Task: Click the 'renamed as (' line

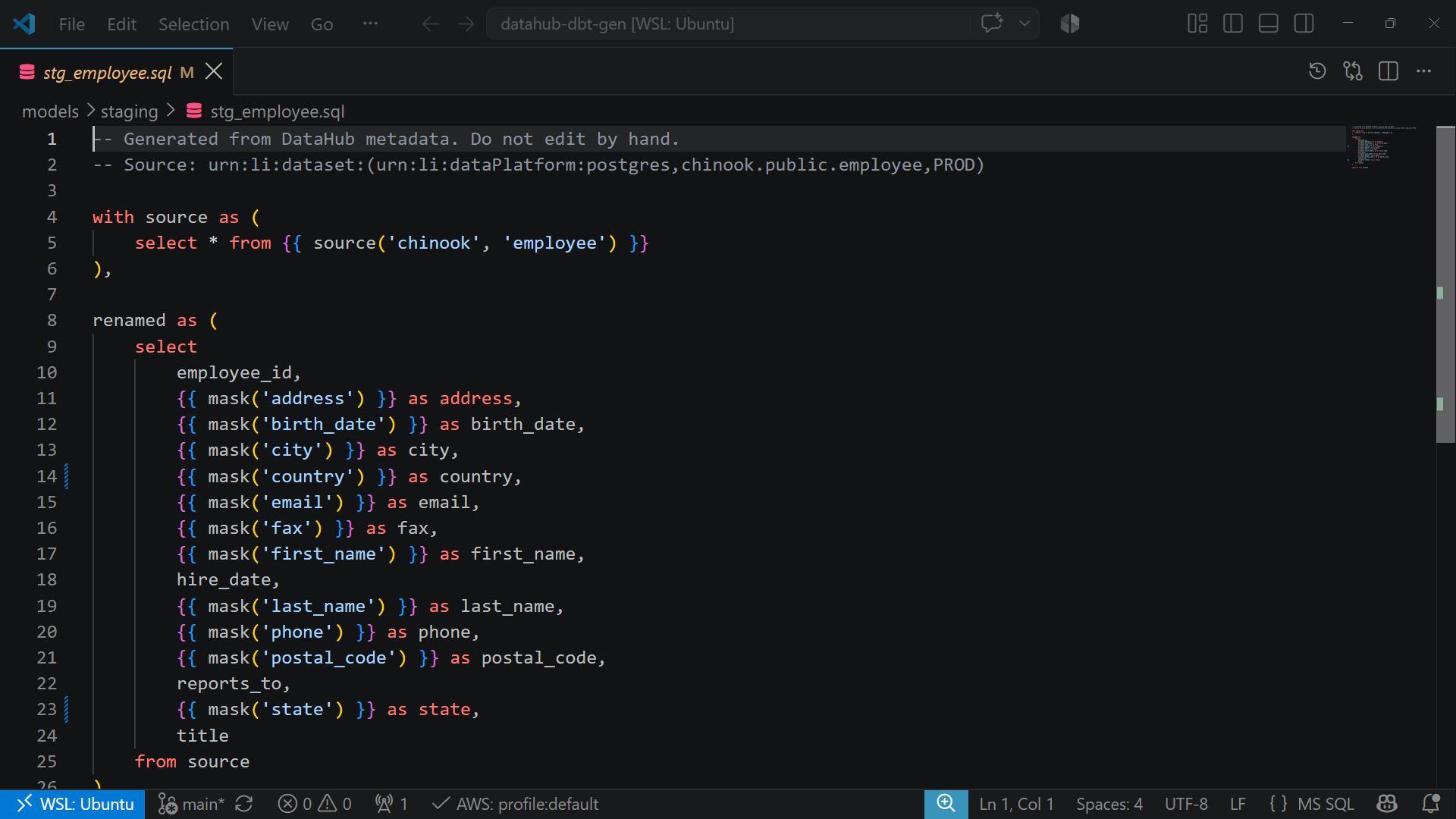Action: 155,320
